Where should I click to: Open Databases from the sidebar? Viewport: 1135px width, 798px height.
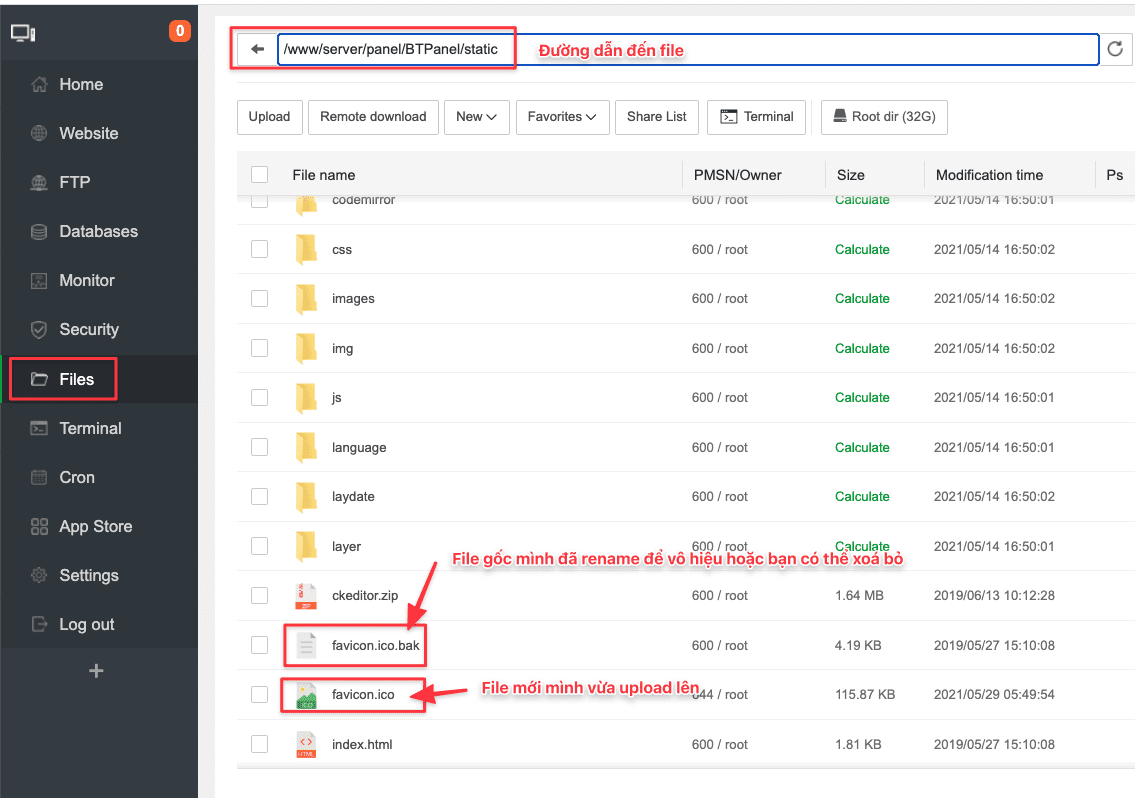point(98,231)
